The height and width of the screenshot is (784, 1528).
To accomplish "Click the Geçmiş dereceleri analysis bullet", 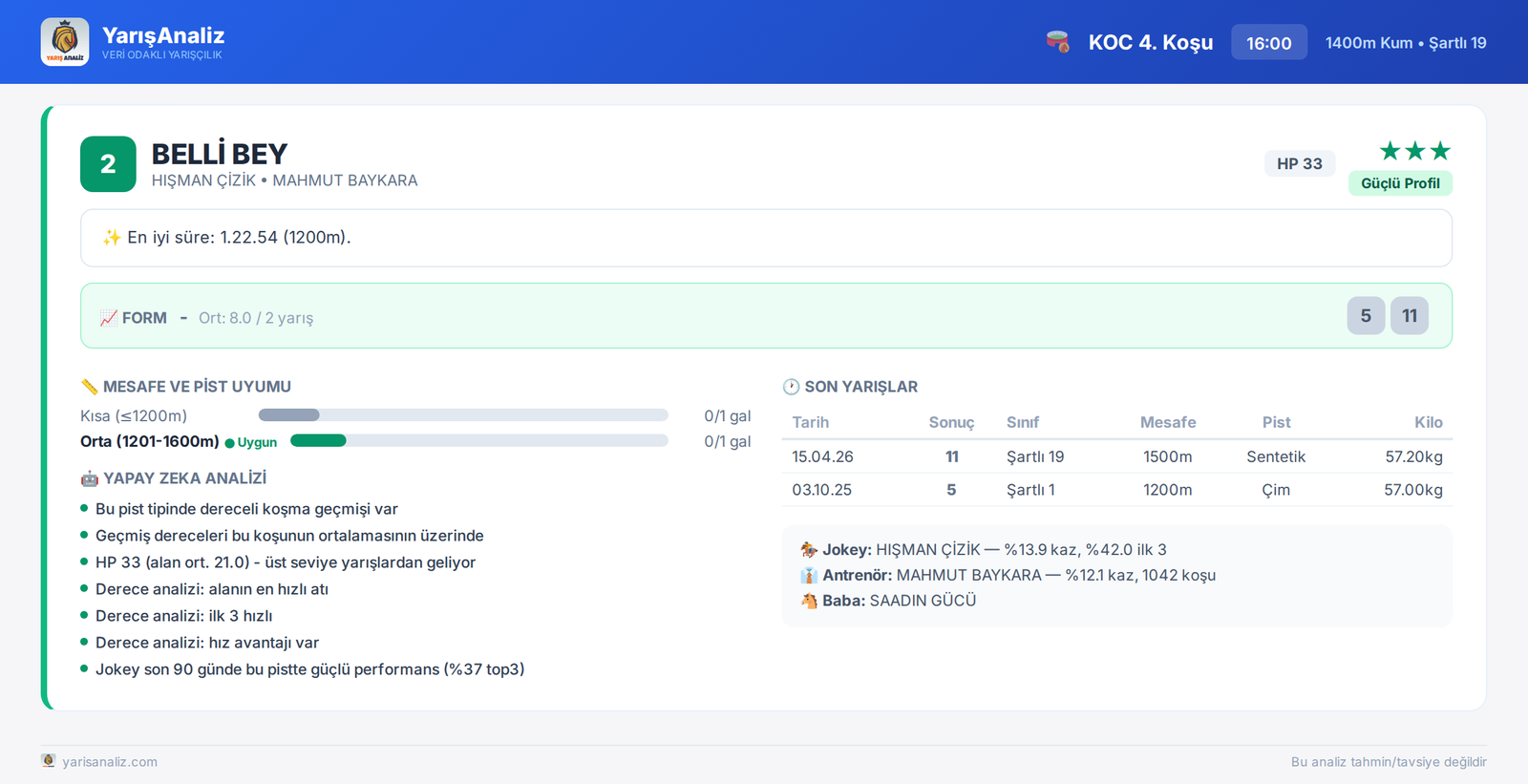I will [x=289, y=536].
